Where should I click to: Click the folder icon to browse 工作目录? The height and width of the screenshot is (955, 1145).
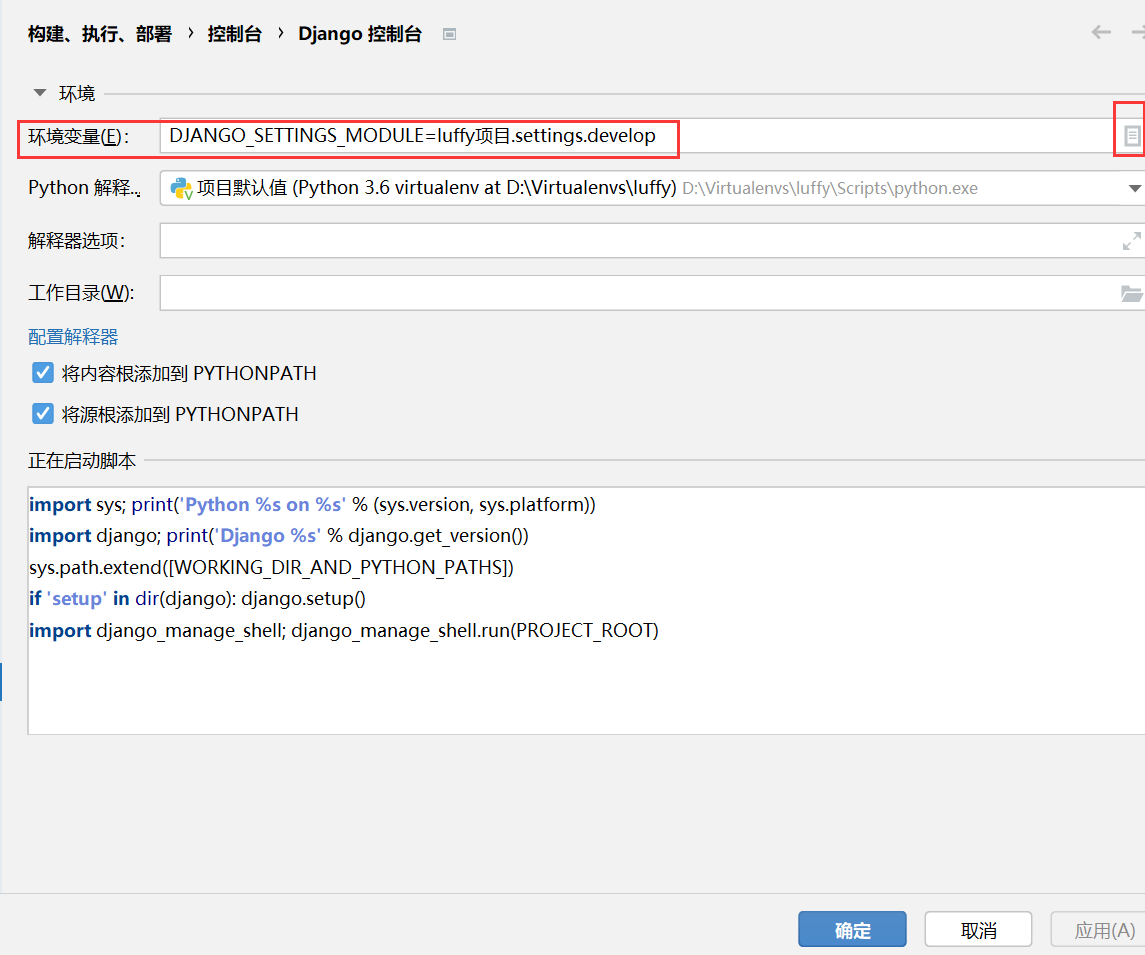click(x=1131, y=293)
